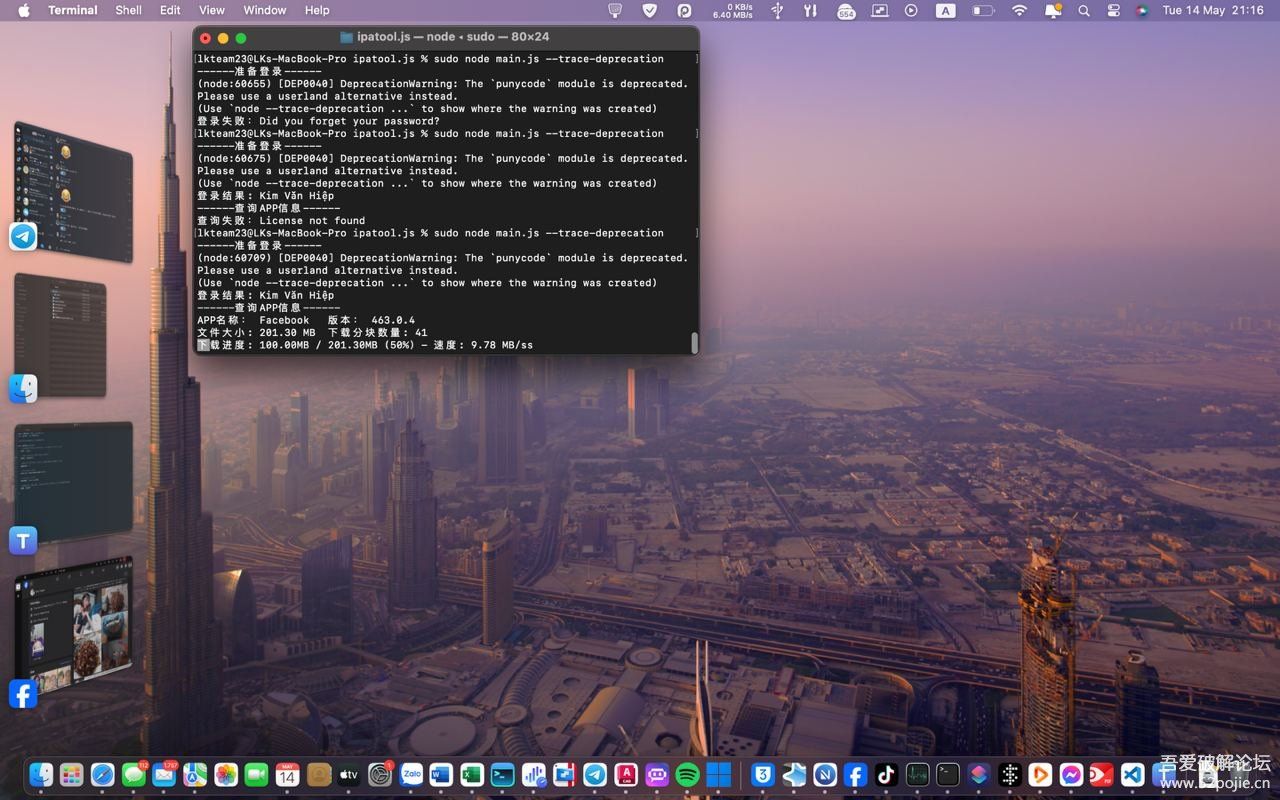This screenshot has height=800, width=1280.
Task: Open AutoCAD from the Dock
Action: click(x=626, y=774)
